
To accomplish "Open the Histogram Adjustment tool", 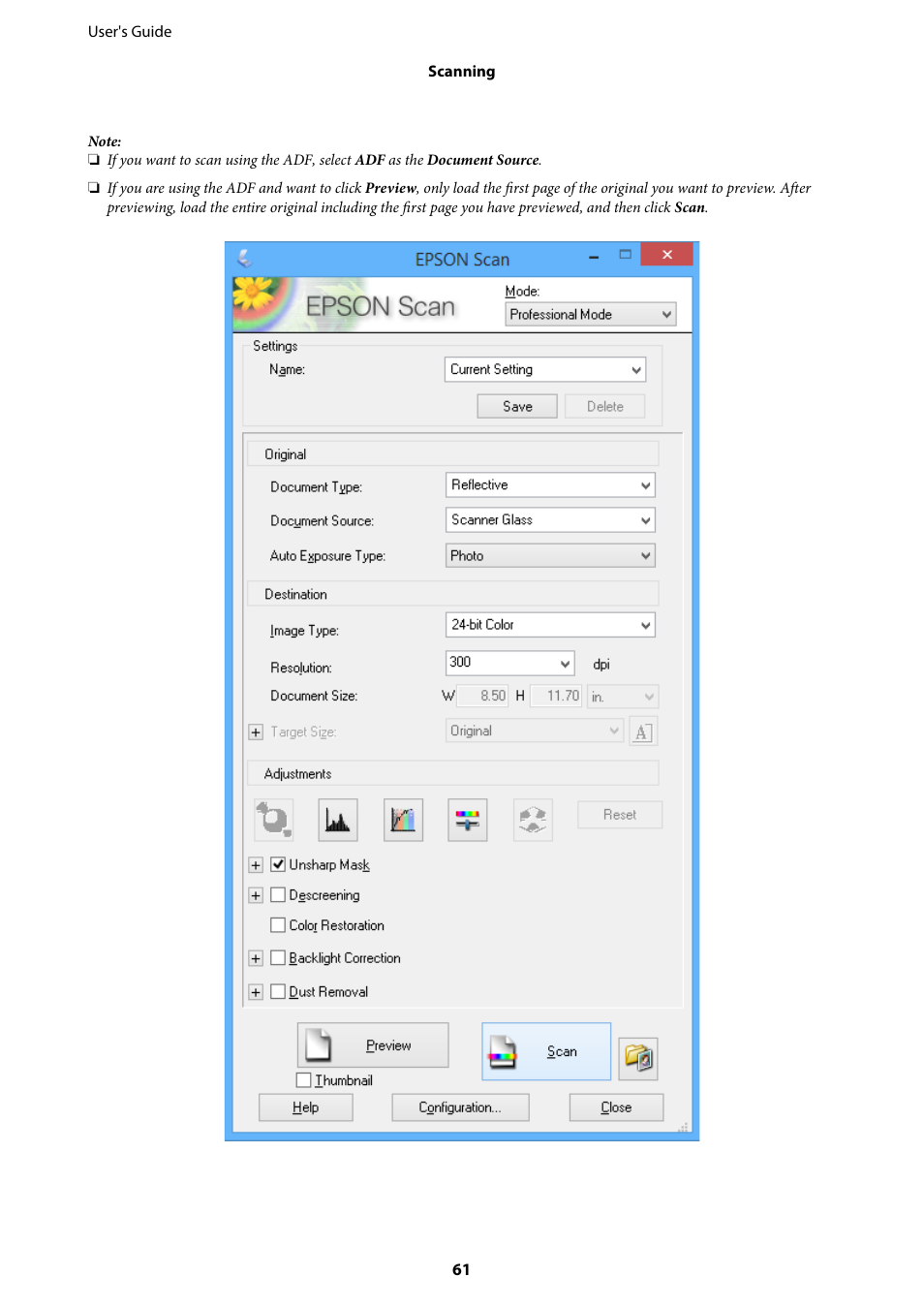I will point(337,819).
